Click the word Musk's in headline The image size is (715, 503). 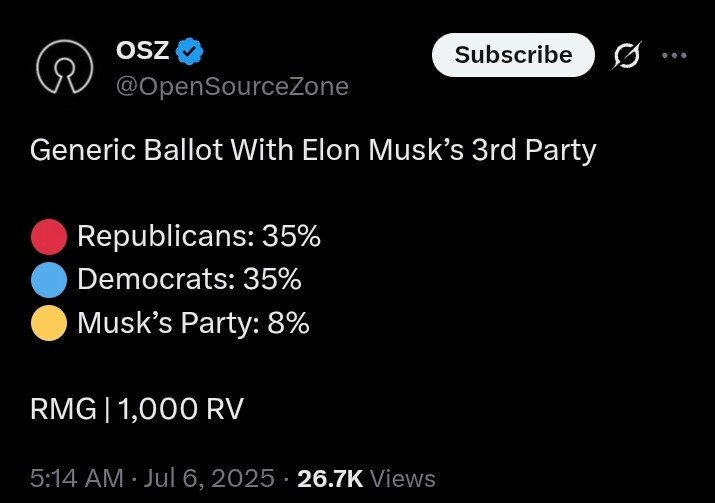pyautogui.click(x=416, y=150)
